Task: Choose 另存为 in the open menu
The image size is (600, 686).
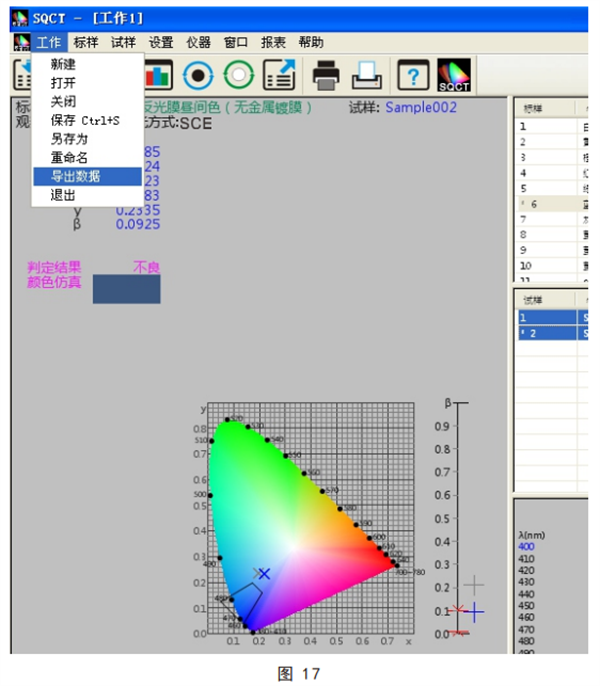Action: point(69,139)
